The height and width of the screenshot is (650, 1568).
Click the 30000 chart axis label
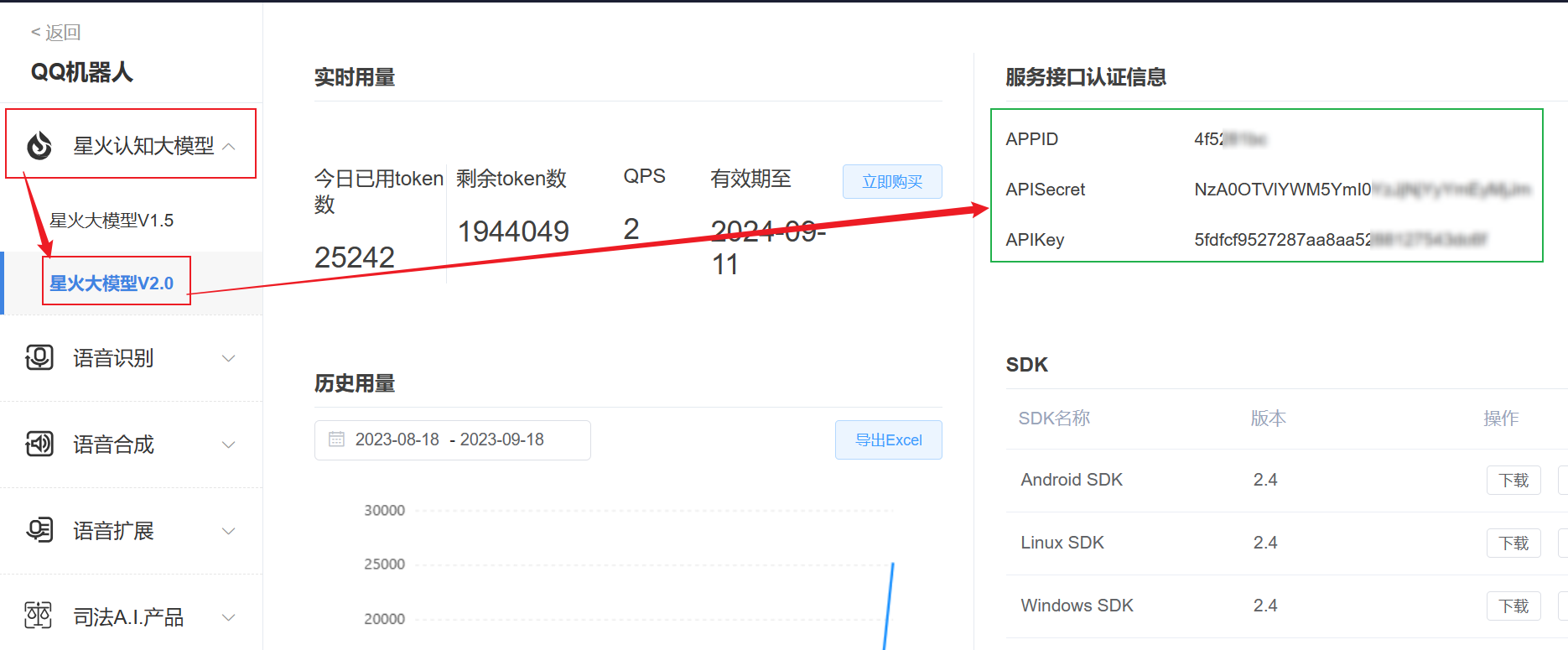[384, 510]
